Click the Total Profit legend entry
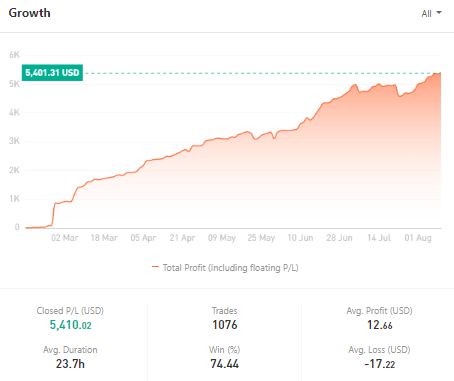Screen dimensions: 454x381 225,268
